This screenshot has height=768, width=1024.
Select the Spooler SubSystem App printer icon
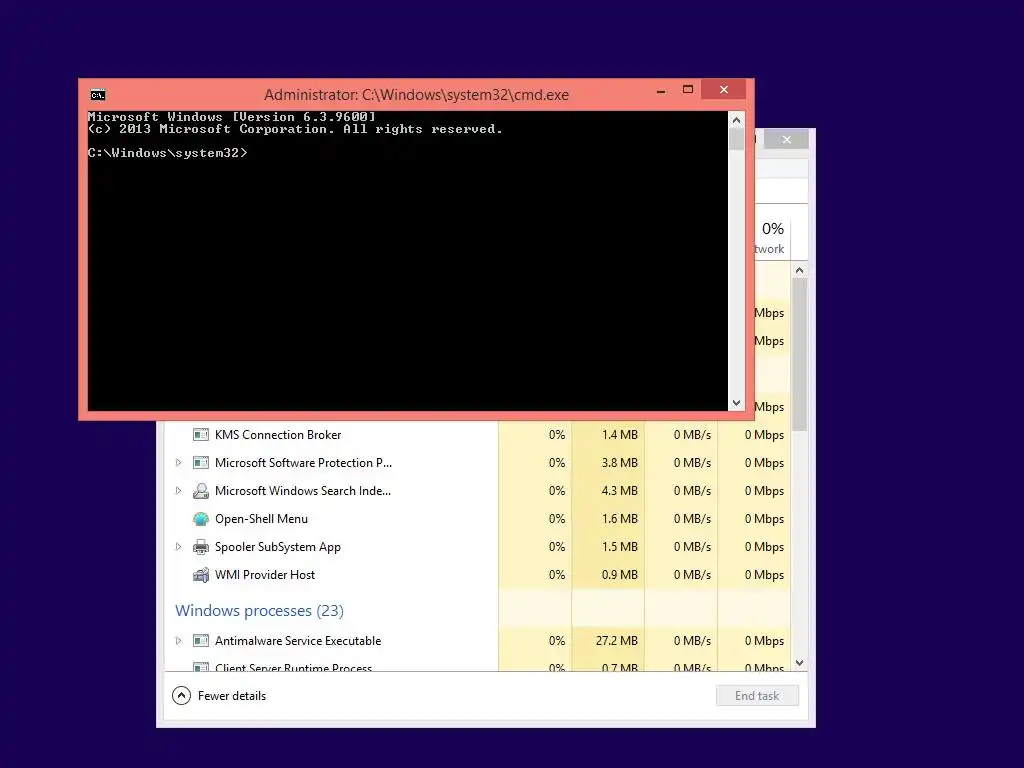(200, 547)
